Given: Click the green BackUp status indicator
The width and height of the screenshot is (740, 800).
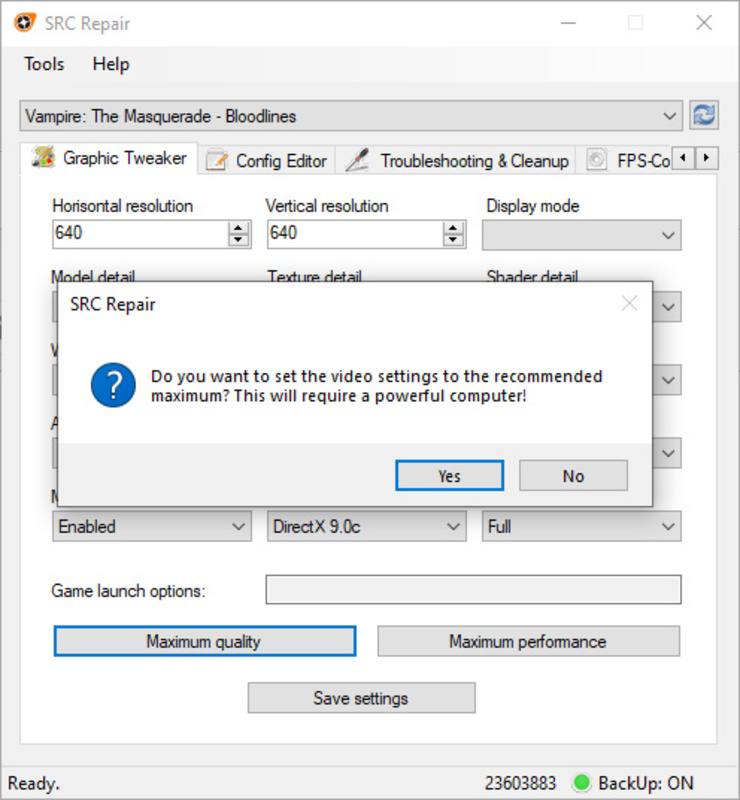Looking at the screenshot, I should (x=582, y=782).
